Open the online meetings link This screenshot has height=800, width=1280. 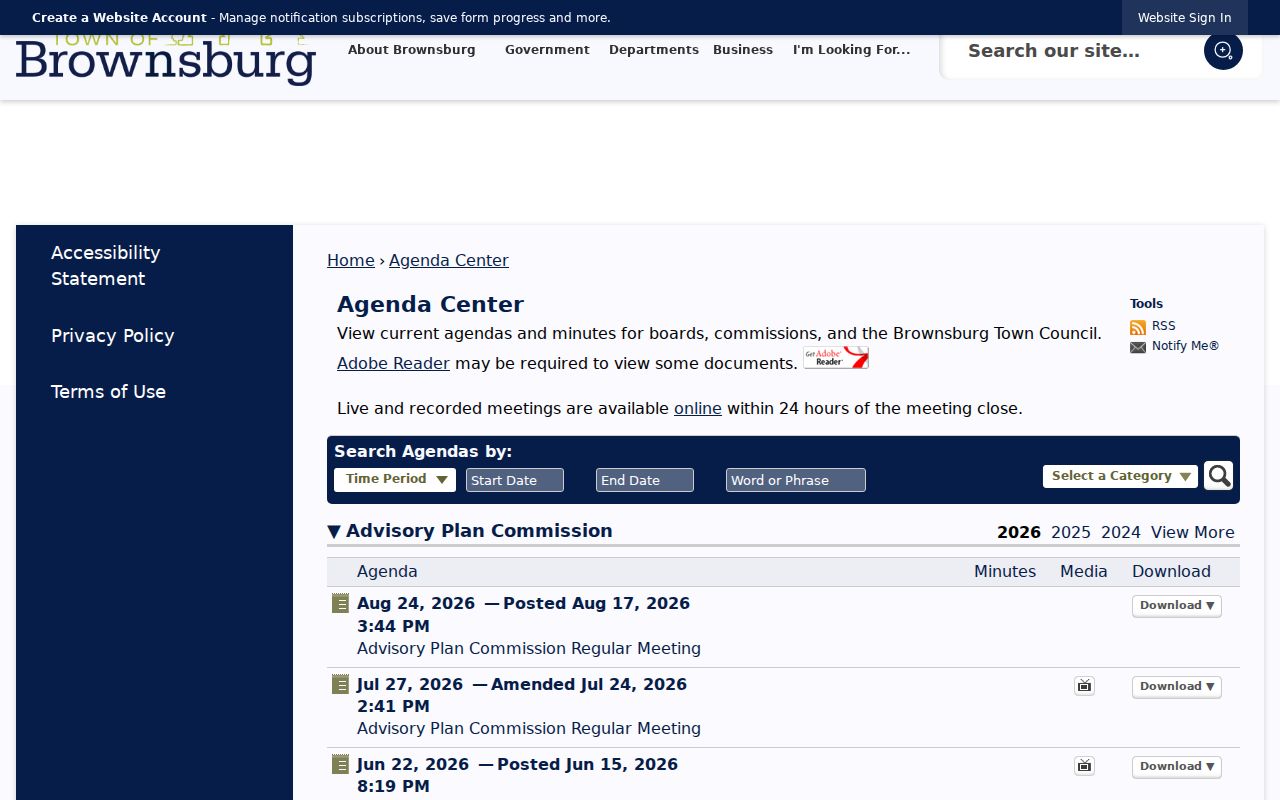point(698,408)
